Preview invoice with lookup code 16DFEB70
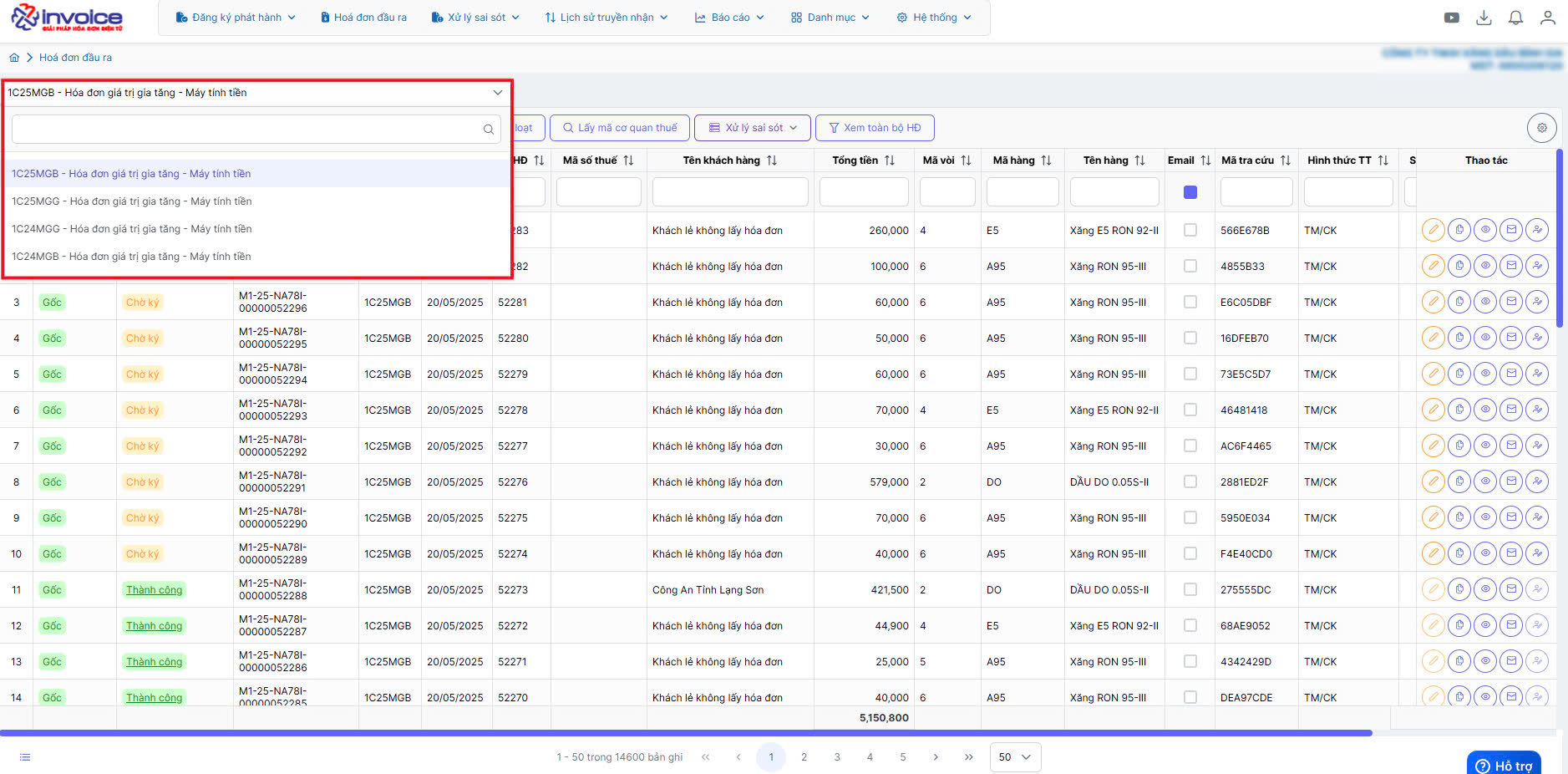Image resolution: width=1568 pixels, height=774 pixels. pos(1485,338)
